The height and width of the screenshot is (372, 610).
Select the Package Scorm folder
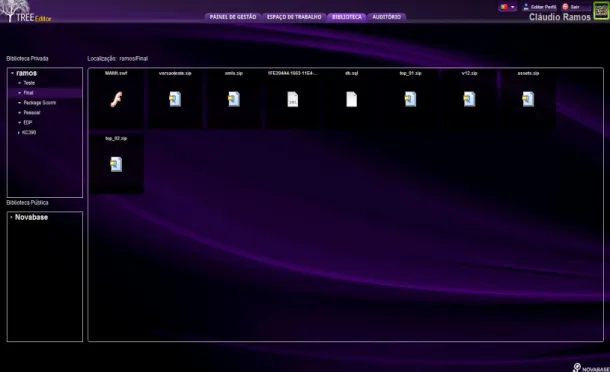[x=39, y=103]
